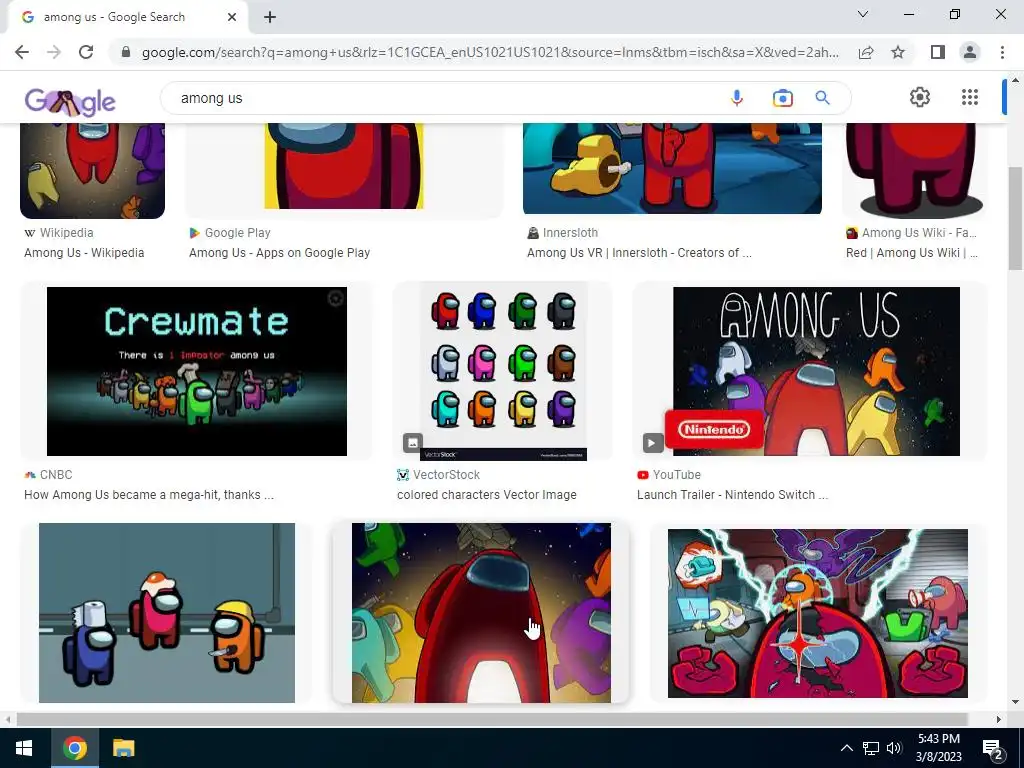Open Among Us VR Innersloth link
1024x768 pixels.
[x=639, y=253]
